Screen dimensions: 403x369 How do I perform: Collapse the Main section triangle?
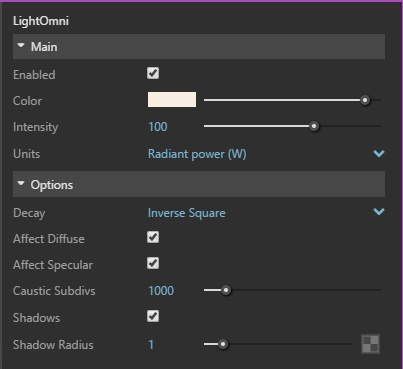21,46
